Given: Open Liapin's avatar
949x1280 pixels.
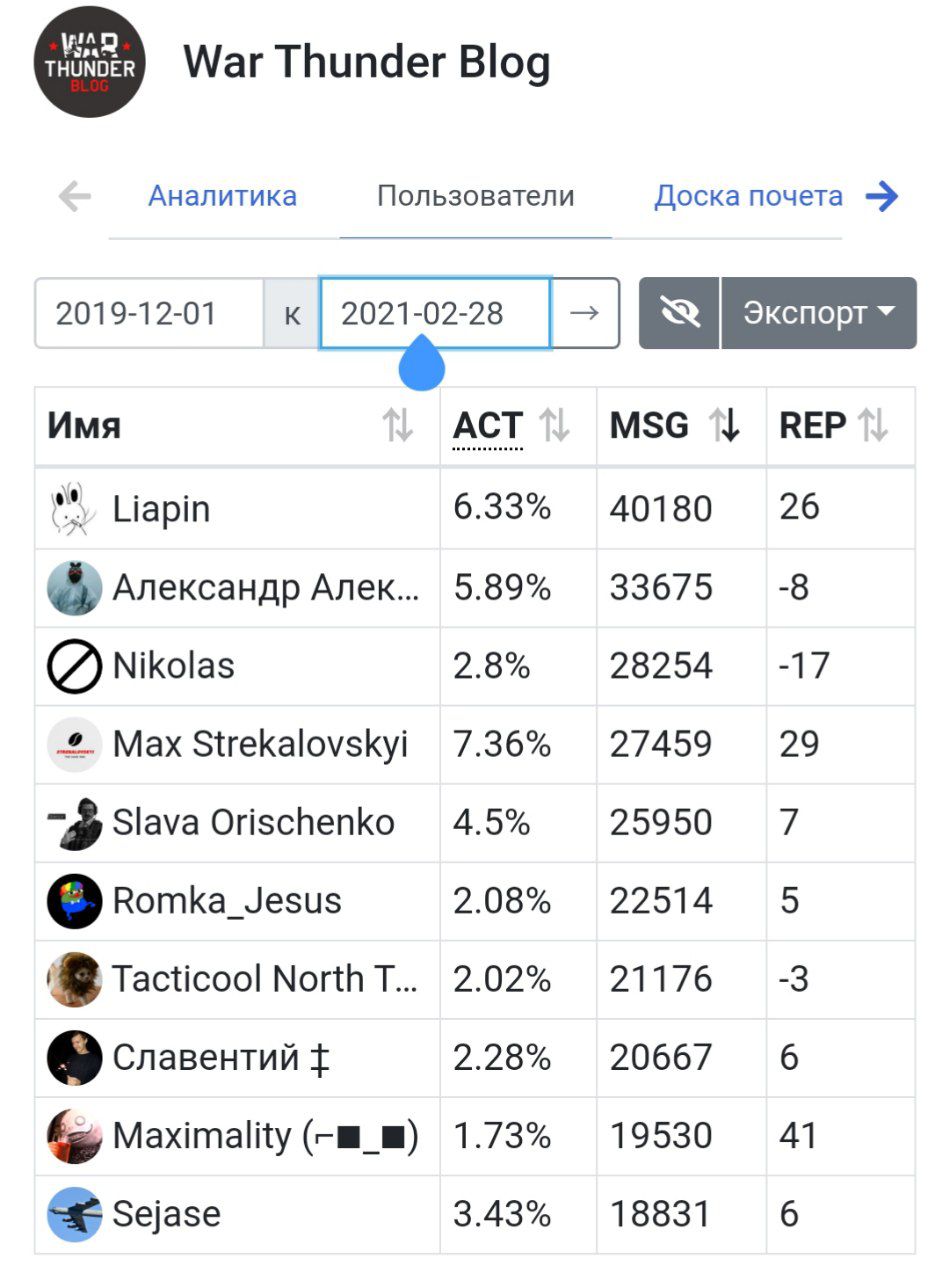Looking at the screenshot, I should click(x=74, y=509).
